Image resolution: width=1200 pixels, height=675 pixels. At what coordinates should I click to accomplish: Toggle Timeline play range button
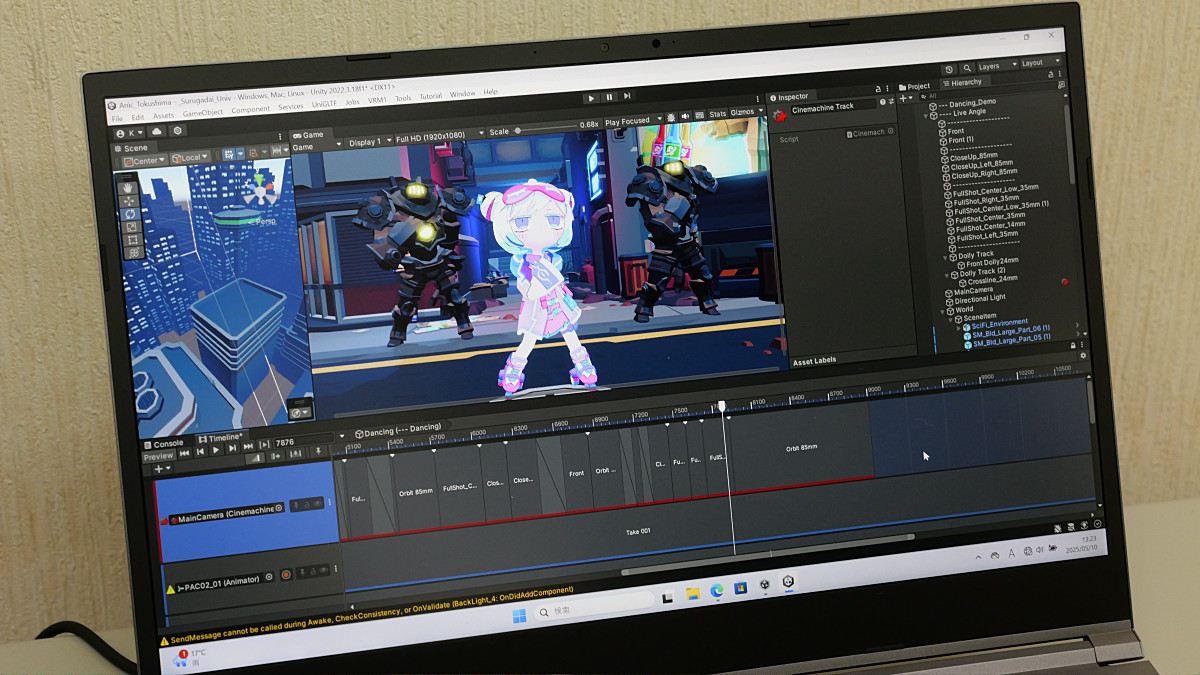click(x=264, y=445)
